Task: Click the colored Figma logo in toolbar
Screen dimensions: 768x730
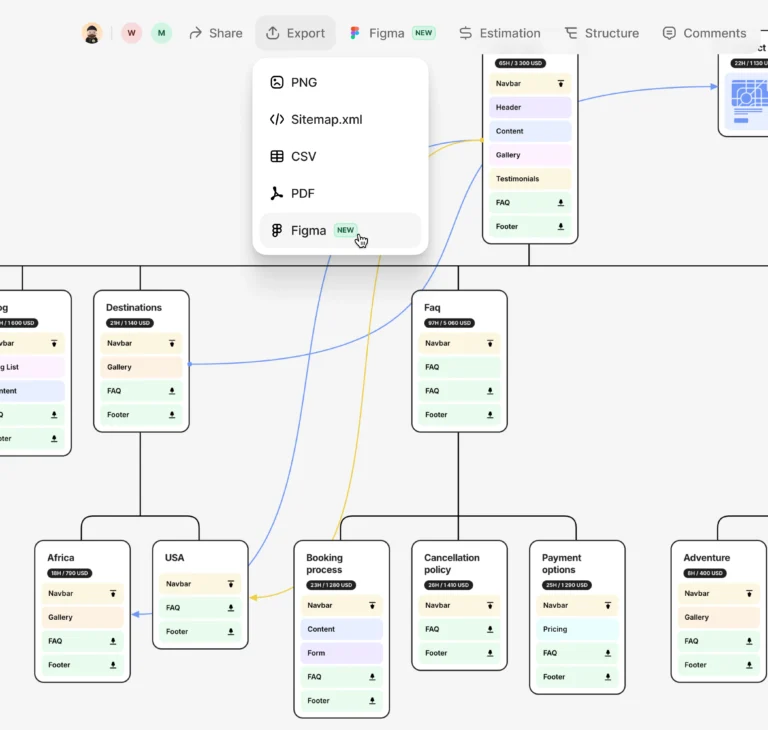Action: pos(355,33)
